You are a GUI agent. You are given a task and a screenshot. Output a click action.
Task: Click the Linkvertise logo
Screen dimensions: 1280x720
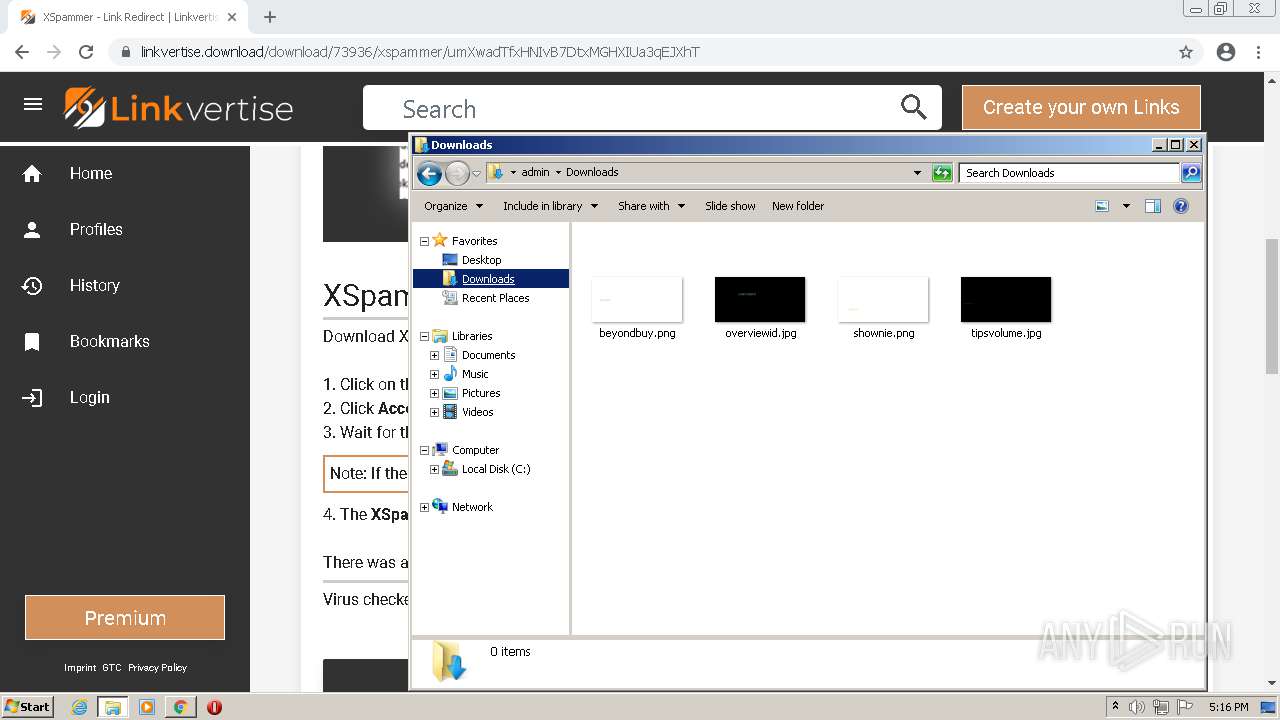[x=179, y=108]
